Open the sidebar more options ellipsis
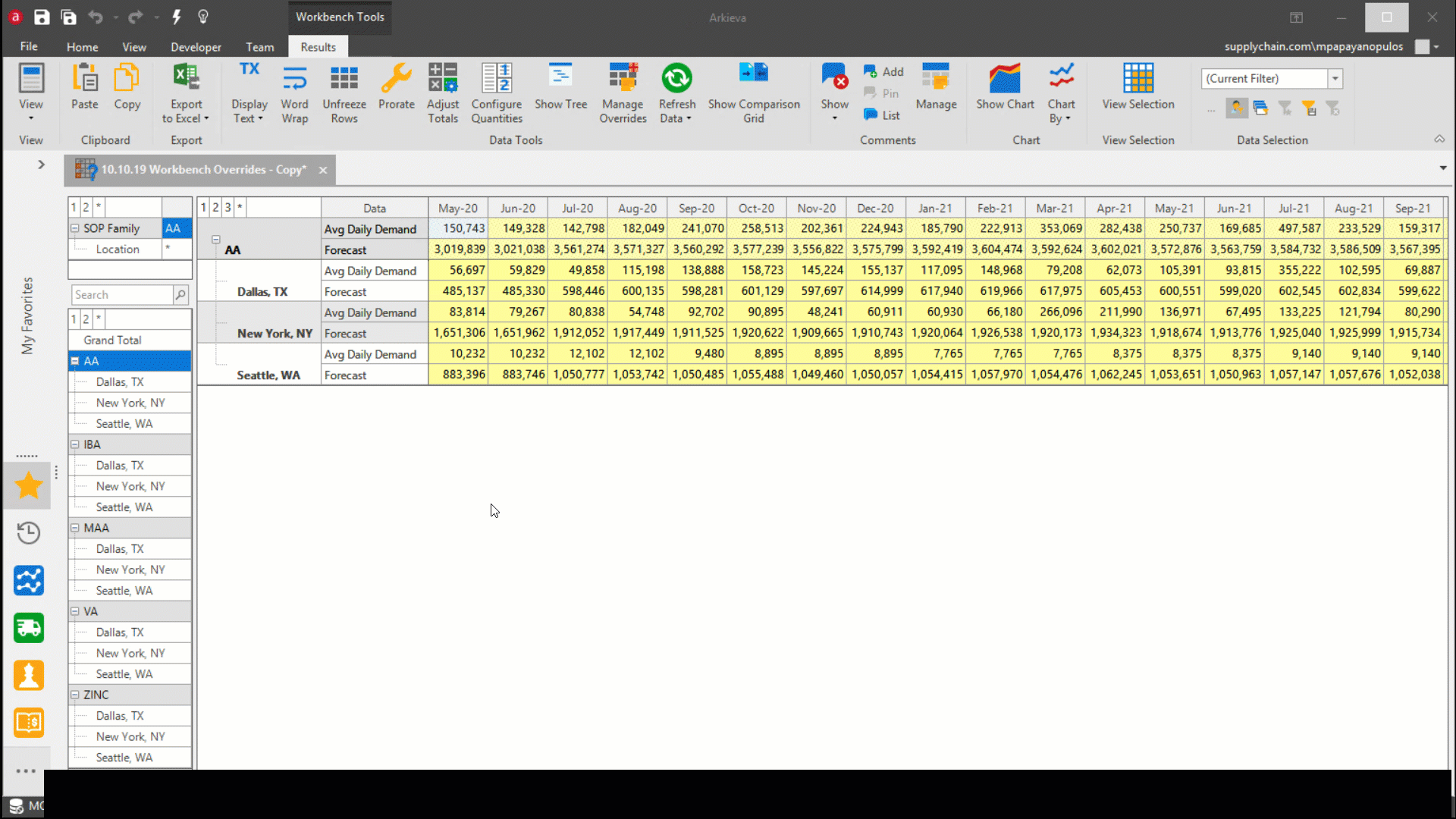The image size is (1456, 819). 26,770
